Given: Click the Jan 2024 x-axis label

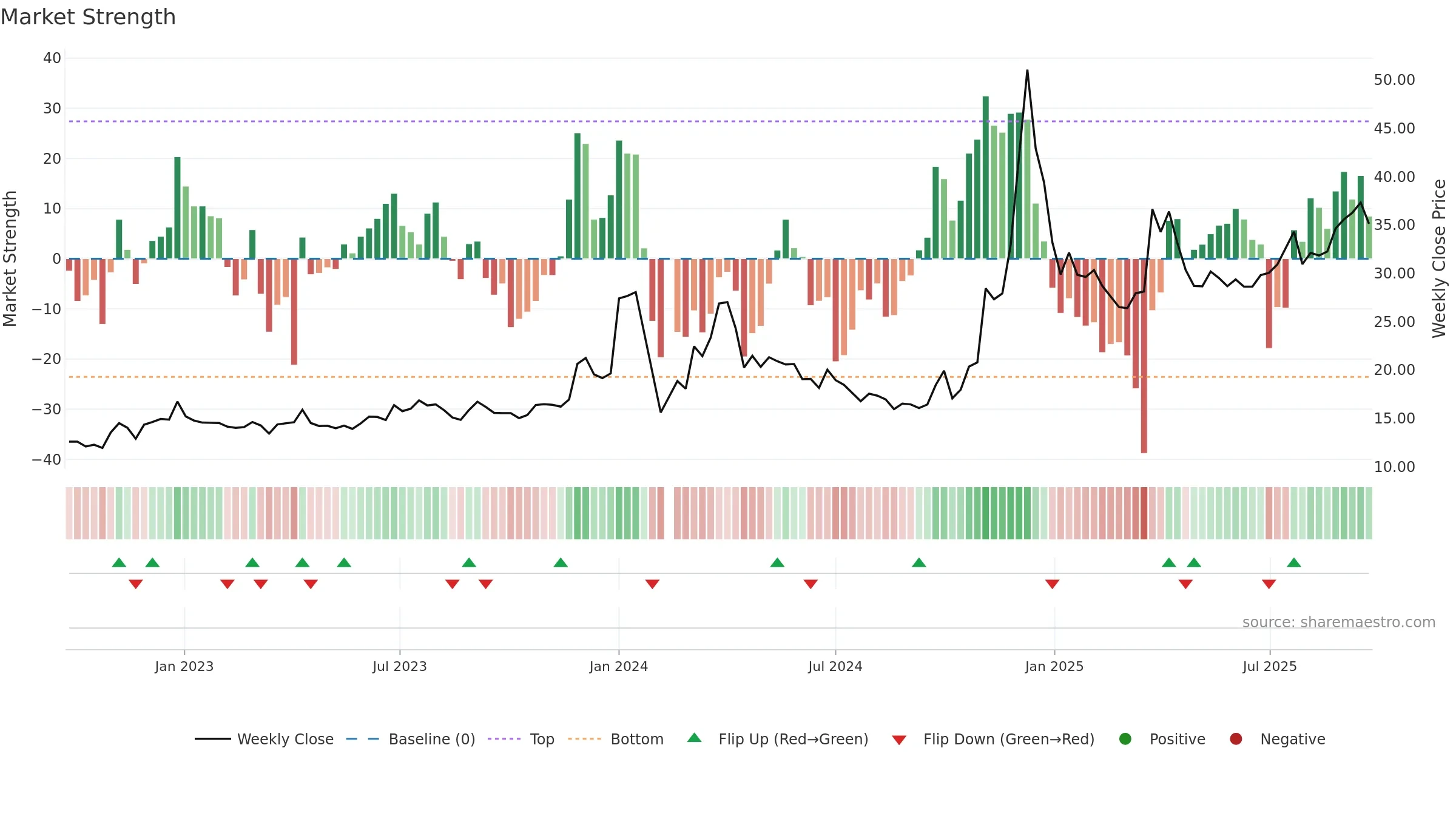Looking at the screenshot, I should click(619, 667).
